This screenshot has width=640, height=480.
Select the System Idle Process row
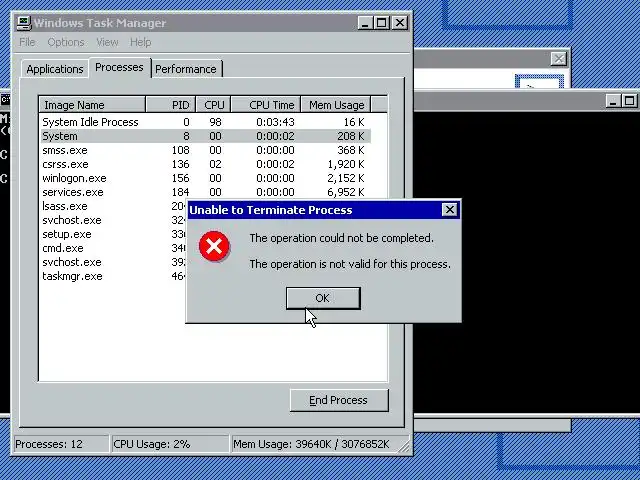pos(205,122)
